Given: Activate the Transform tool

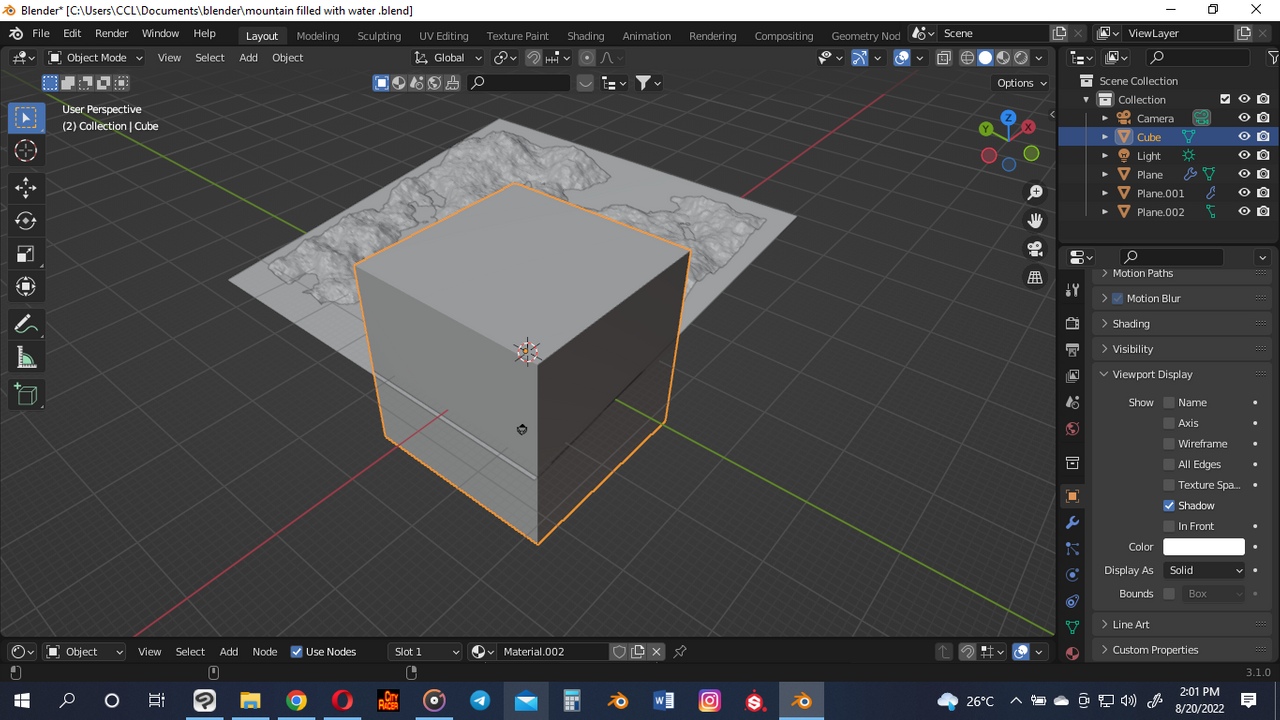Looking at the screenshot, I should pos(26,287).
